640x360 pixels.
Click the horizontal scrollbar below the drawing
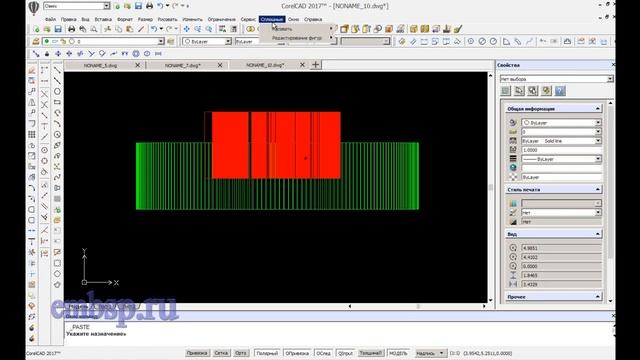(417, 306)
